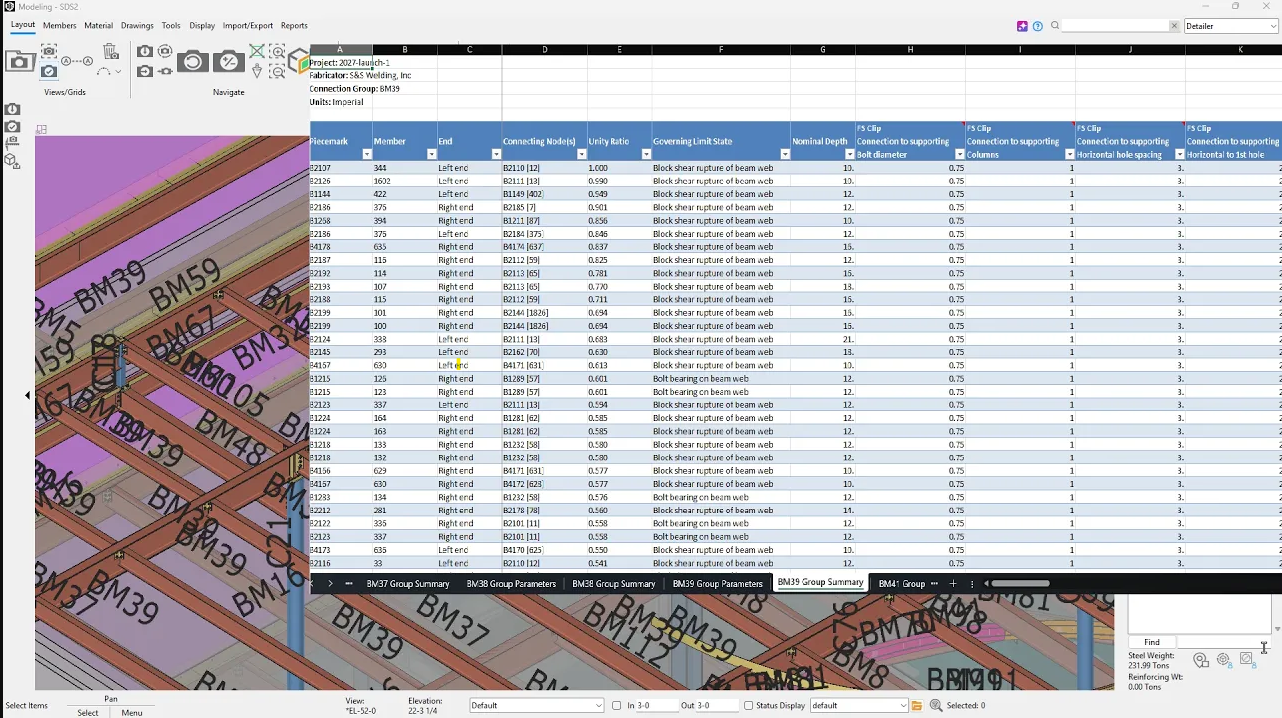Click the zoom out magnifier icon
This screenshot has width=1282, height=718.
(277, 72)
